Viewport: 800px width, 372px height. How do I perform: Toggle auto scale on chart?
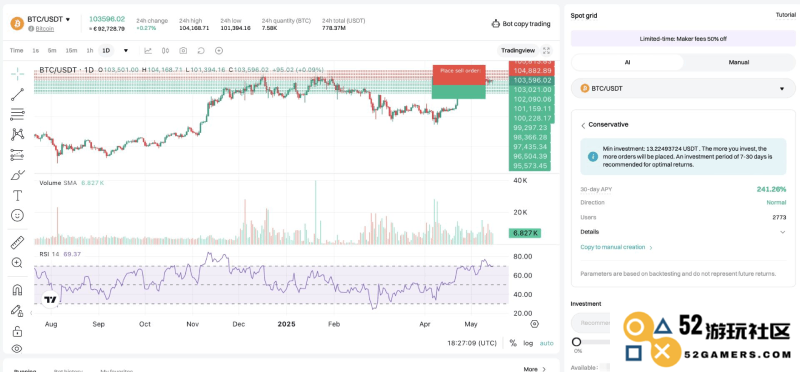coord(546,343)
